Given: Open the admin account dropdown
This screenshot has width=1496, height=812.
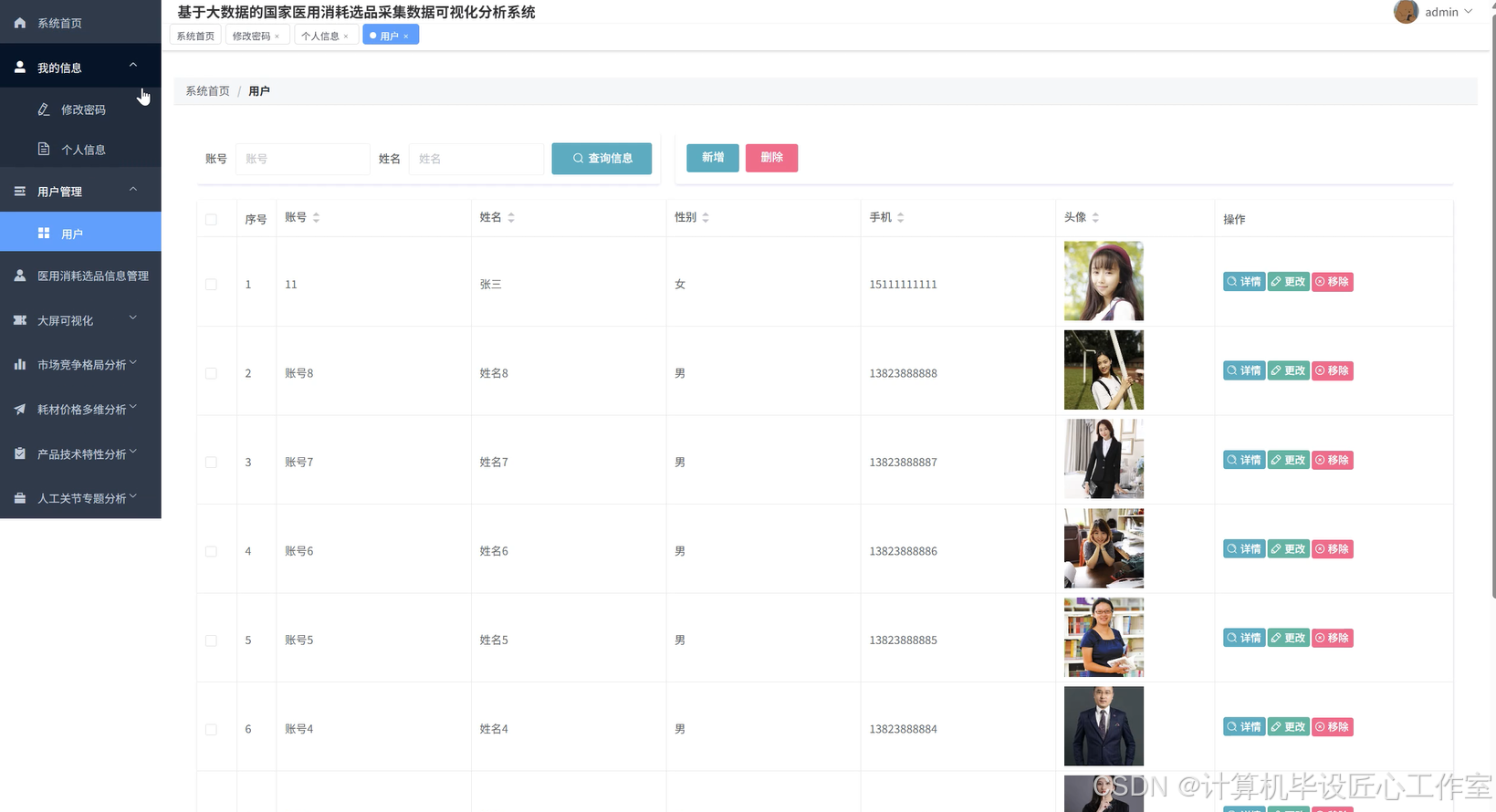Looking at the screenshot, I should tap(1449, 12).
